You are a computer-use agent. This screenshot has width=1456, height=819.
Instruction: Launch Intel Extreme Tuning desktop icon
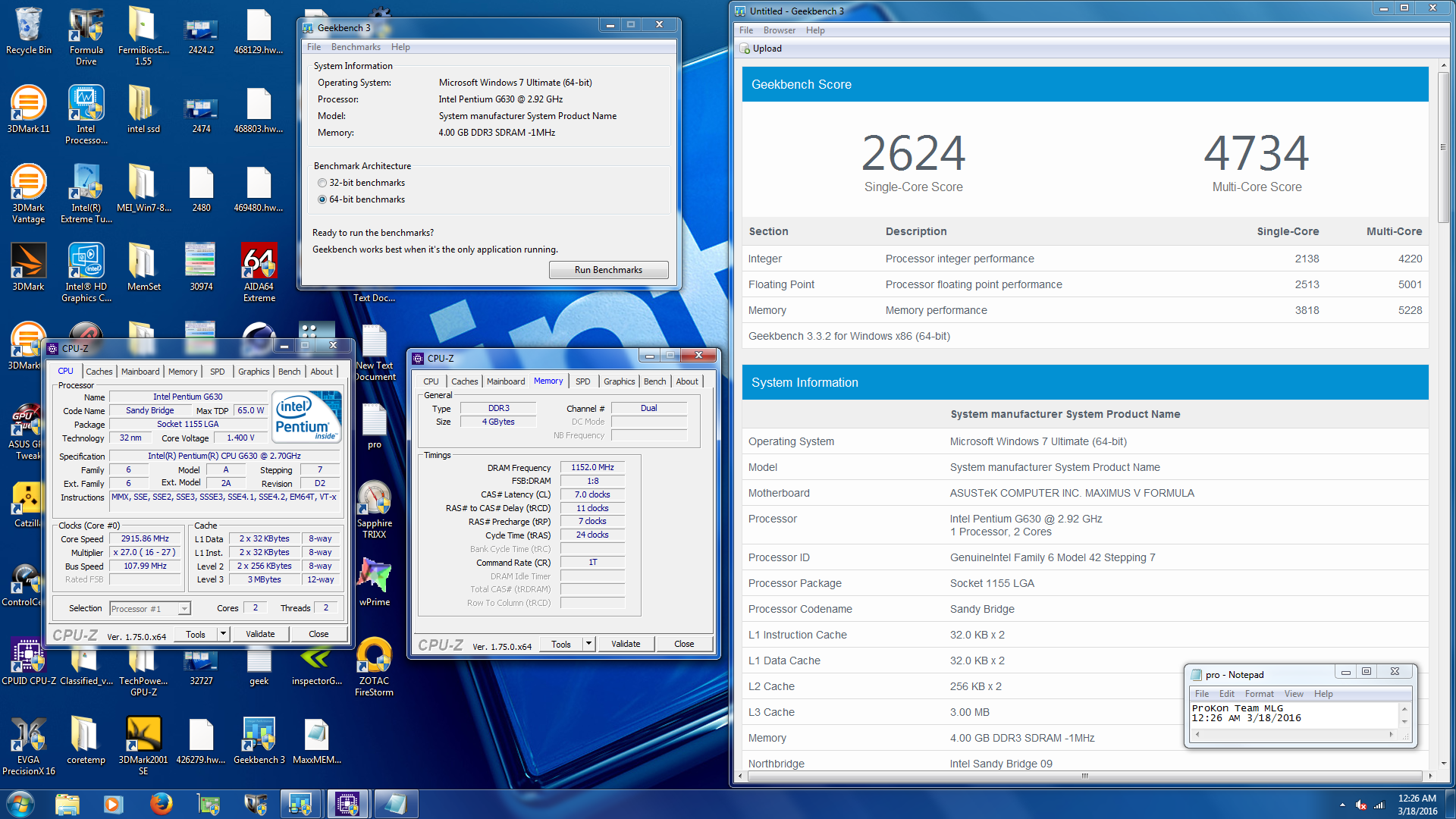[x=86, y=193]
